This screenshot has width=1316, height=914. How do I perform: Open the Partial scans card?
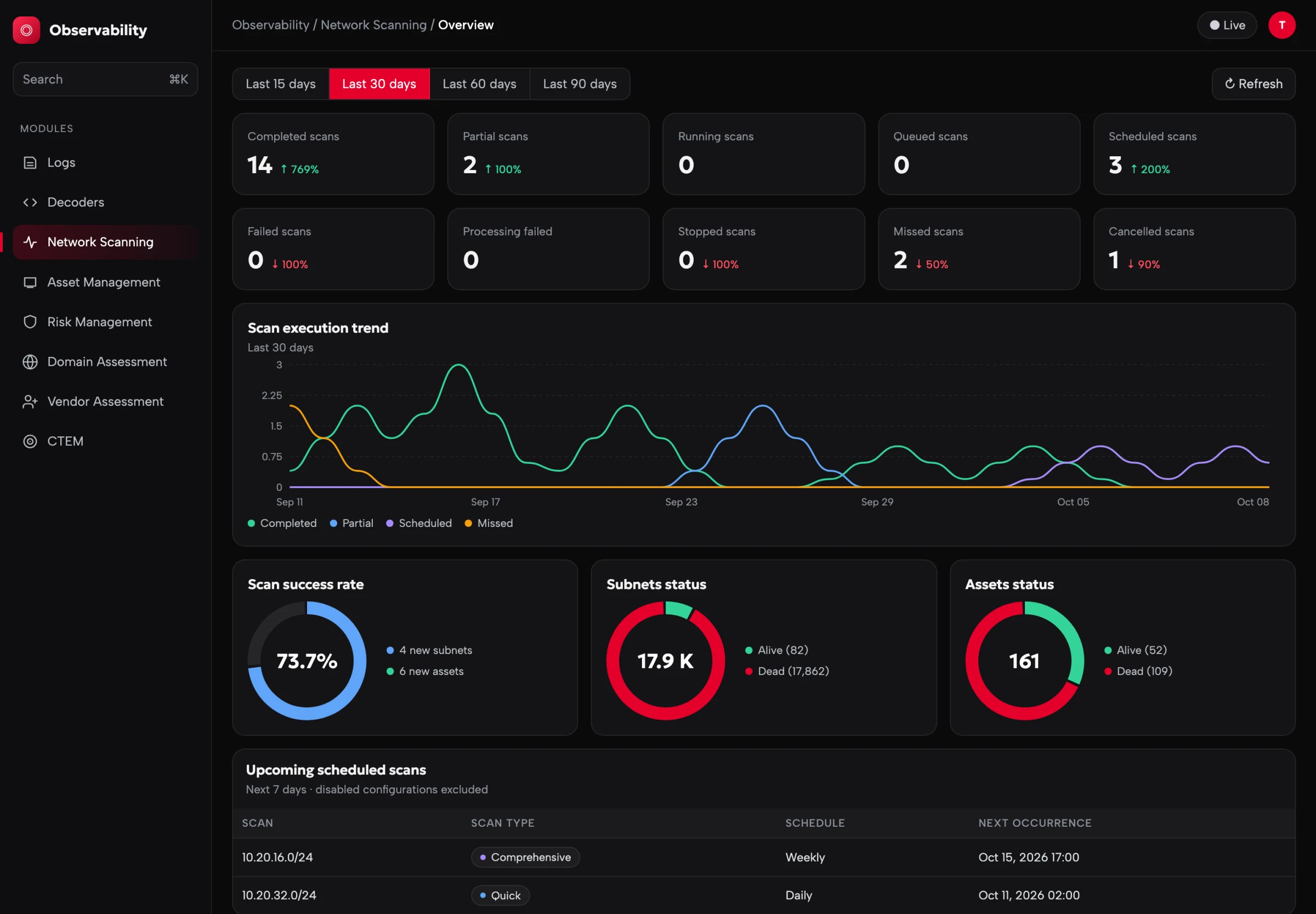coord(548,154)
